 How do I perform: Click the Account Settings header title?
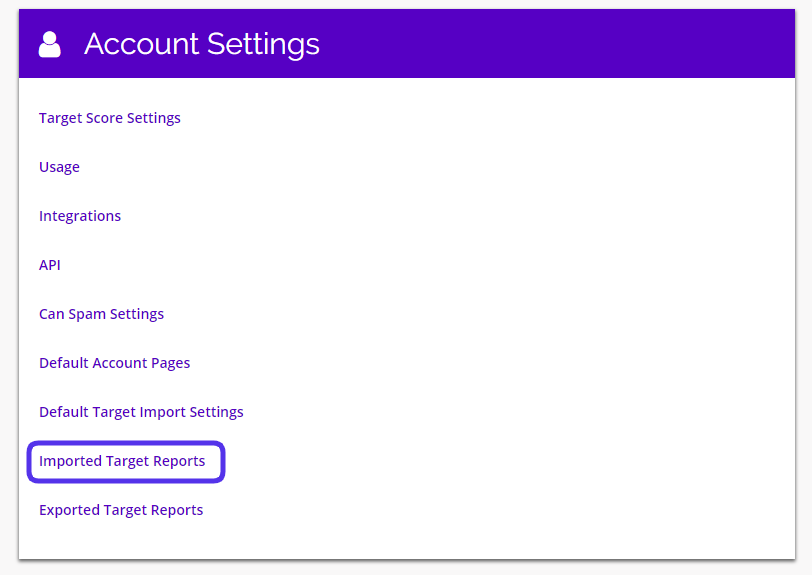click(202, 44)
